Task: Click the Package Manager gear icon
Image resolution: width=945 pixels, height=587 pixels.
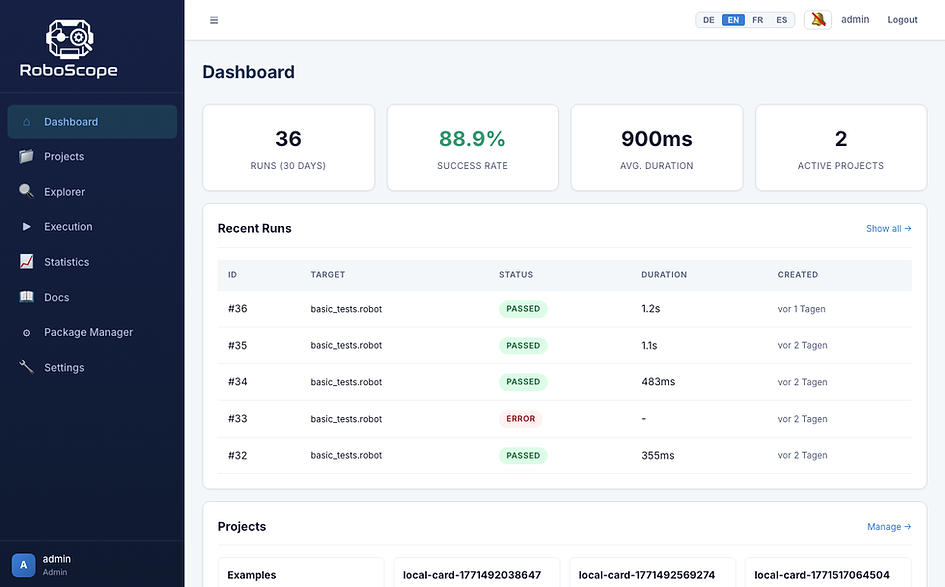Action: 27,333
